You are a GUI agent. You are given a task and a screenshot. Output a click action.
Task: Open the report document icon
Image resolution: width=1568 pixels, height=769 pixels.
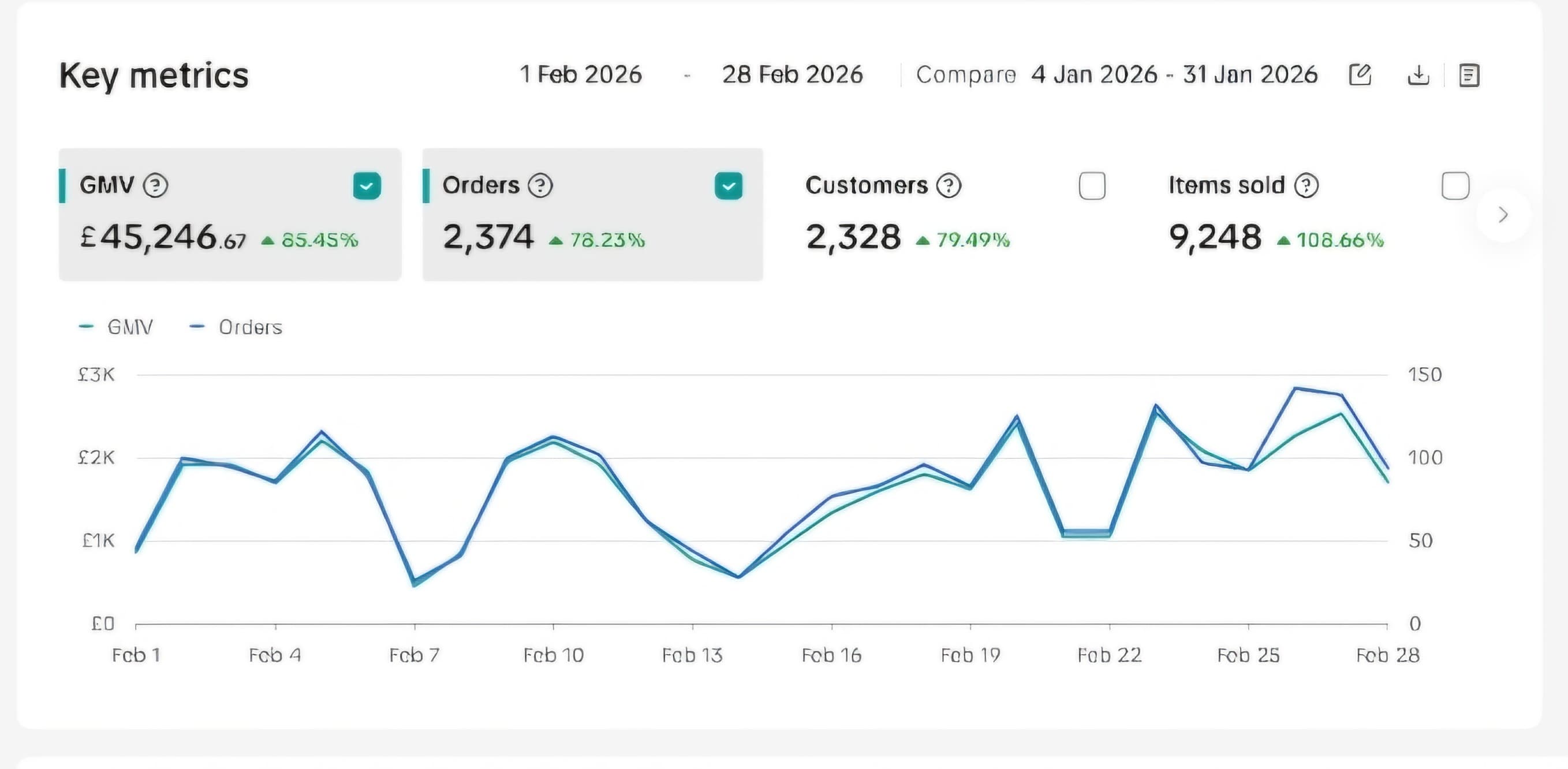pos(1469,76)
